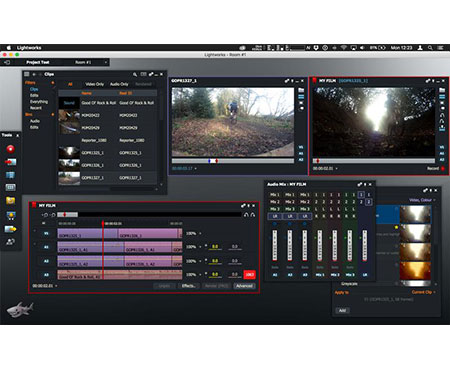Toggle V1 button in the GOPR1327_1 viewer

point(301,147)
